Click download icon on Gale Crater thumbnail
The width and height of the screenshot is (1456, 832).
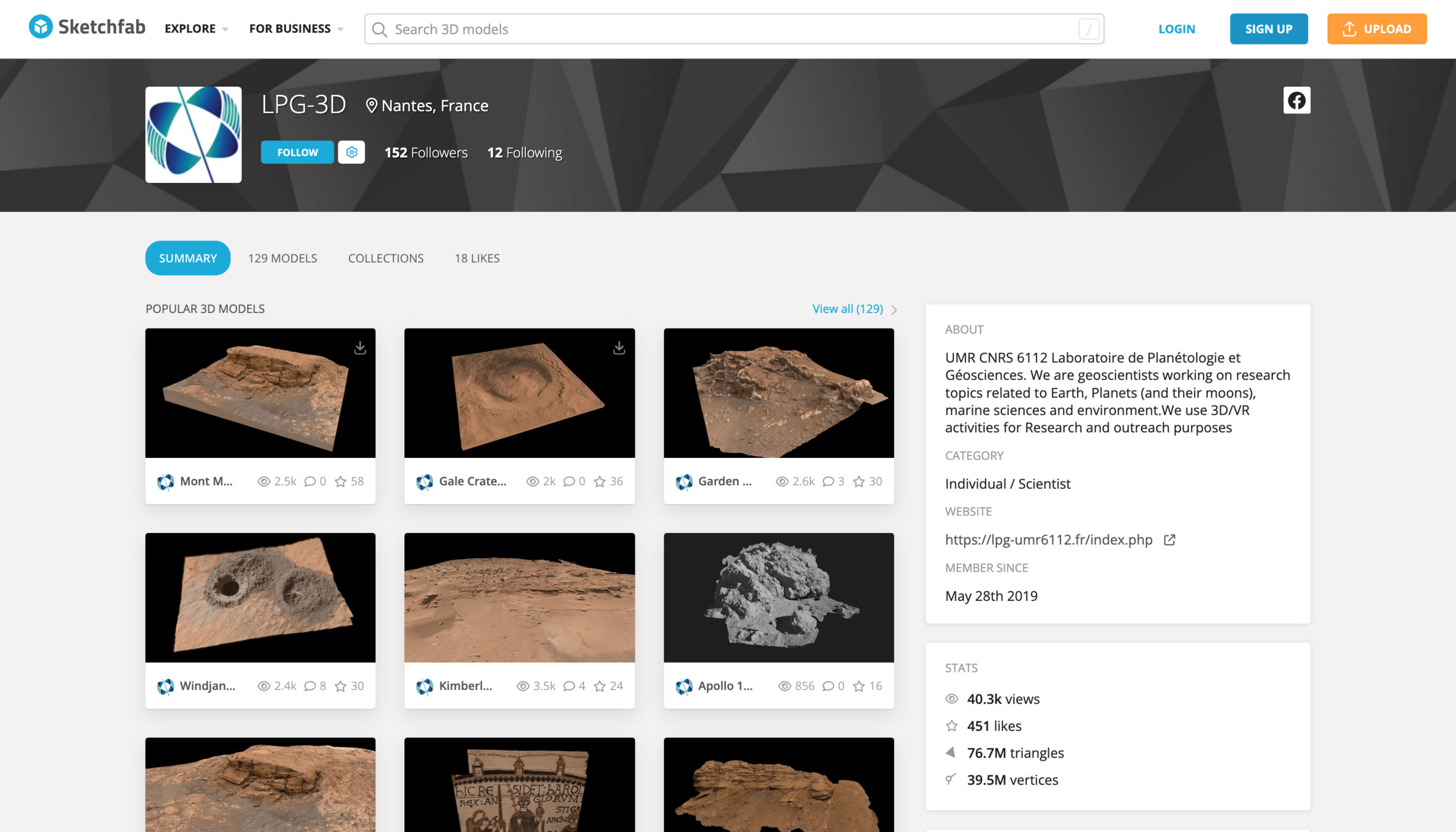[619, 348]
